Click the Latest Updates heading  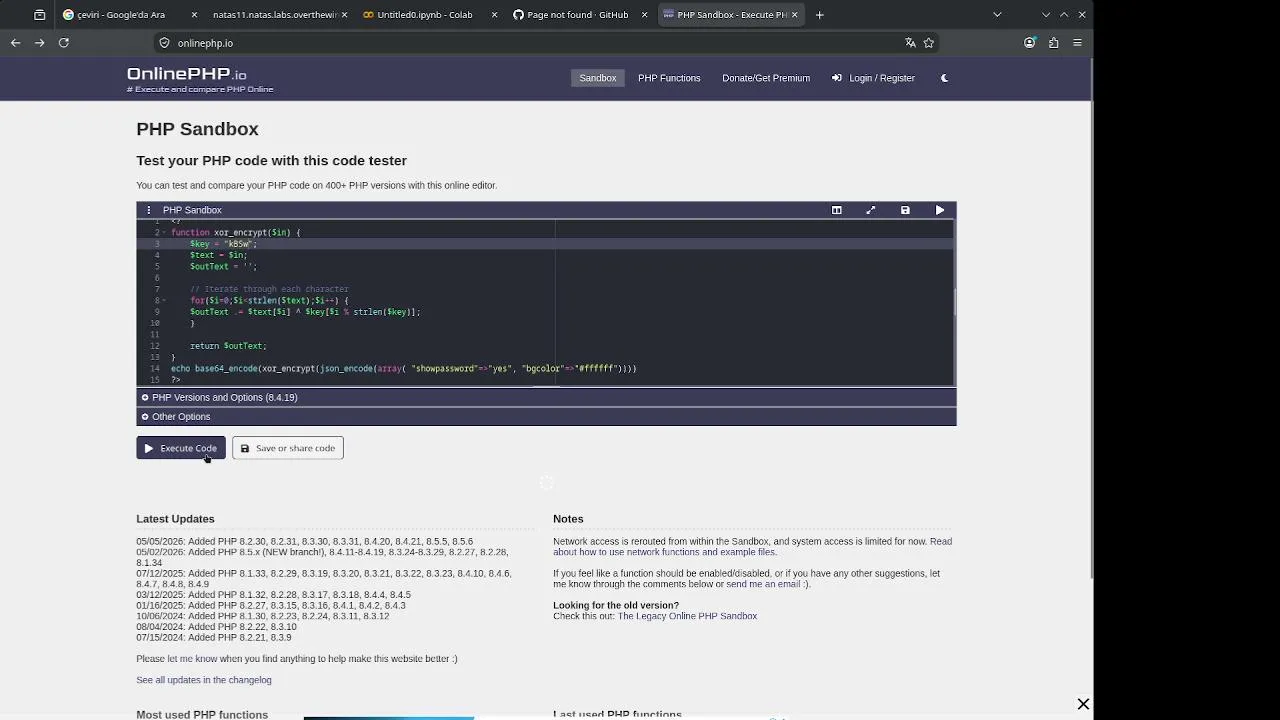tap(175, 519)
